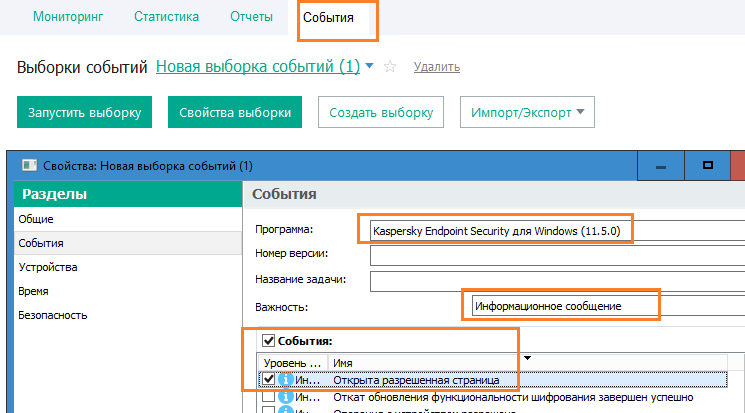
Task: Switch to the Статистика tab
Action: tap(166, 17)
